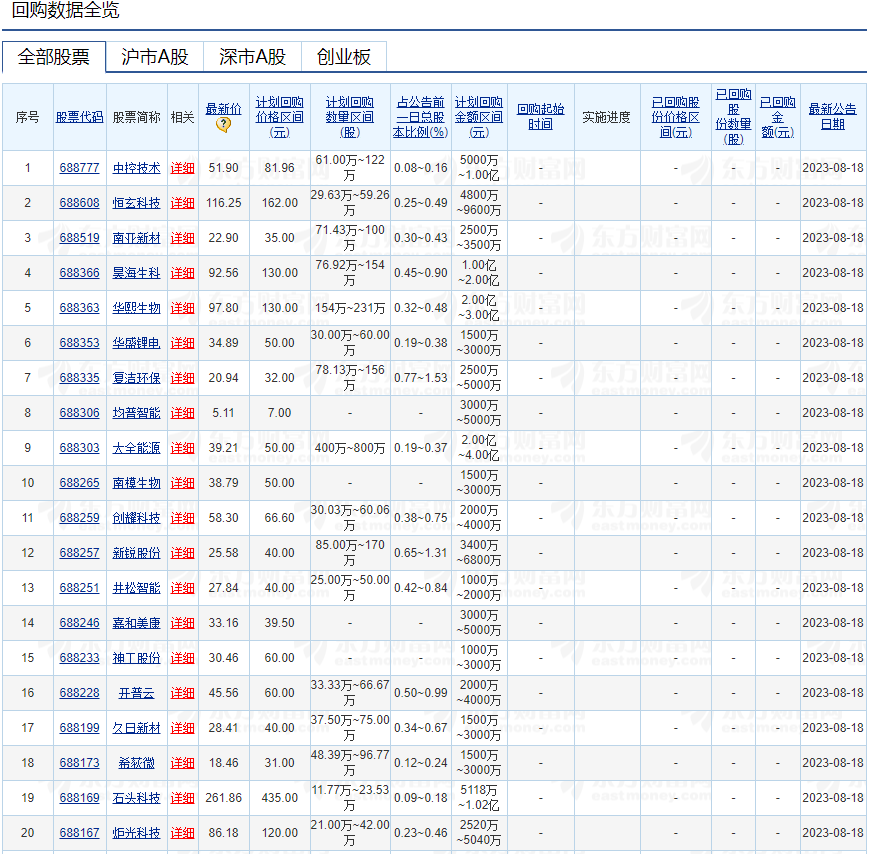The image size is (872, 854).
Task: Sort by 占公告前一日总股本比例 header
Action: (420, 116)
